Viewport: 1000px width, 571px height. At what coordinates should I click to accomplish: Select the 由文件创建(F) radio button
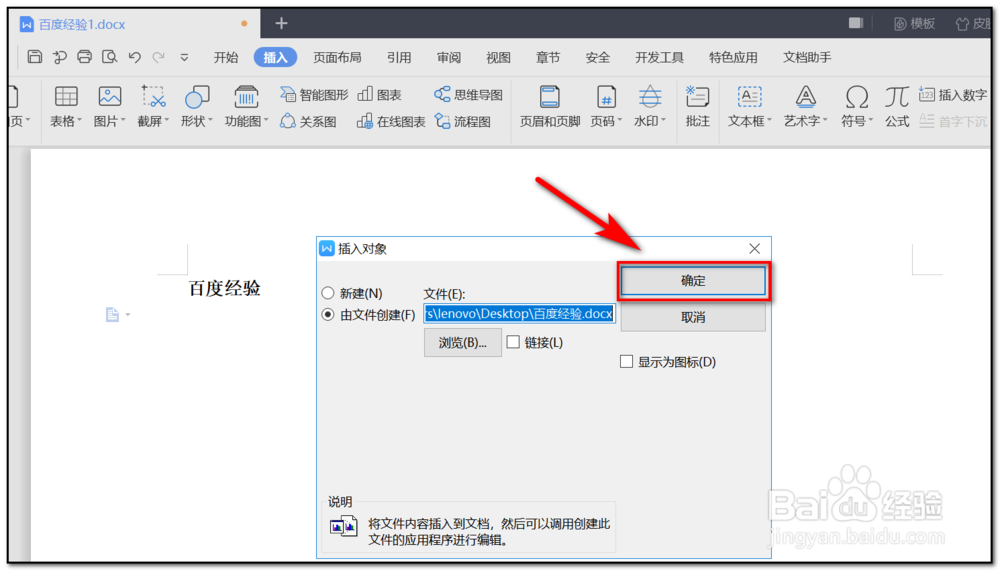[328, 315]
